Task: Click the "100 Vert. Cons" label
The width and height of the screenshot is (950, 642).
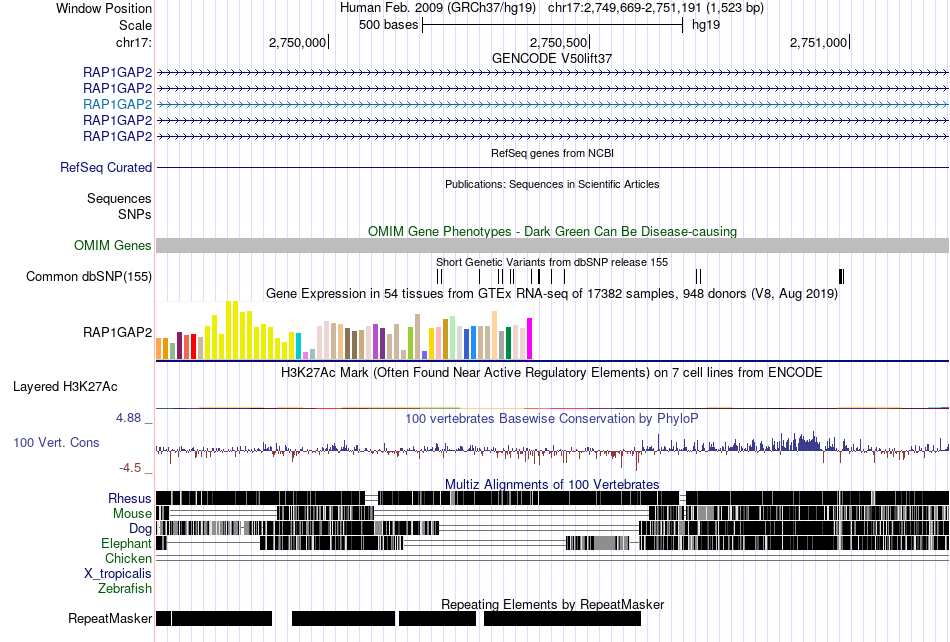Action: [56, 442]
